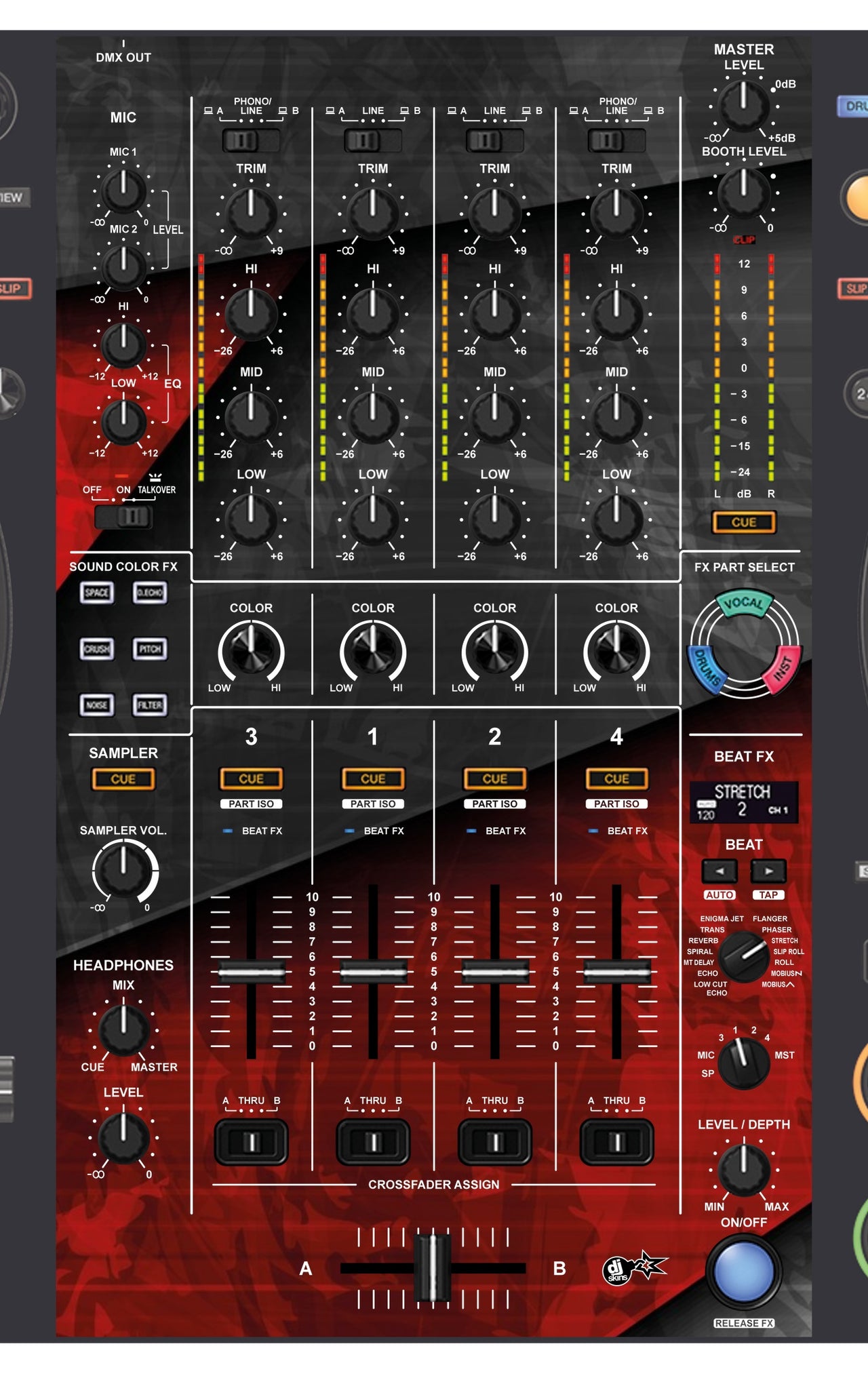Toggle channel 3 PHONO/LINE input selector switch
The width and height of the screenshot is (868, 1380).
tap(251, 140)
